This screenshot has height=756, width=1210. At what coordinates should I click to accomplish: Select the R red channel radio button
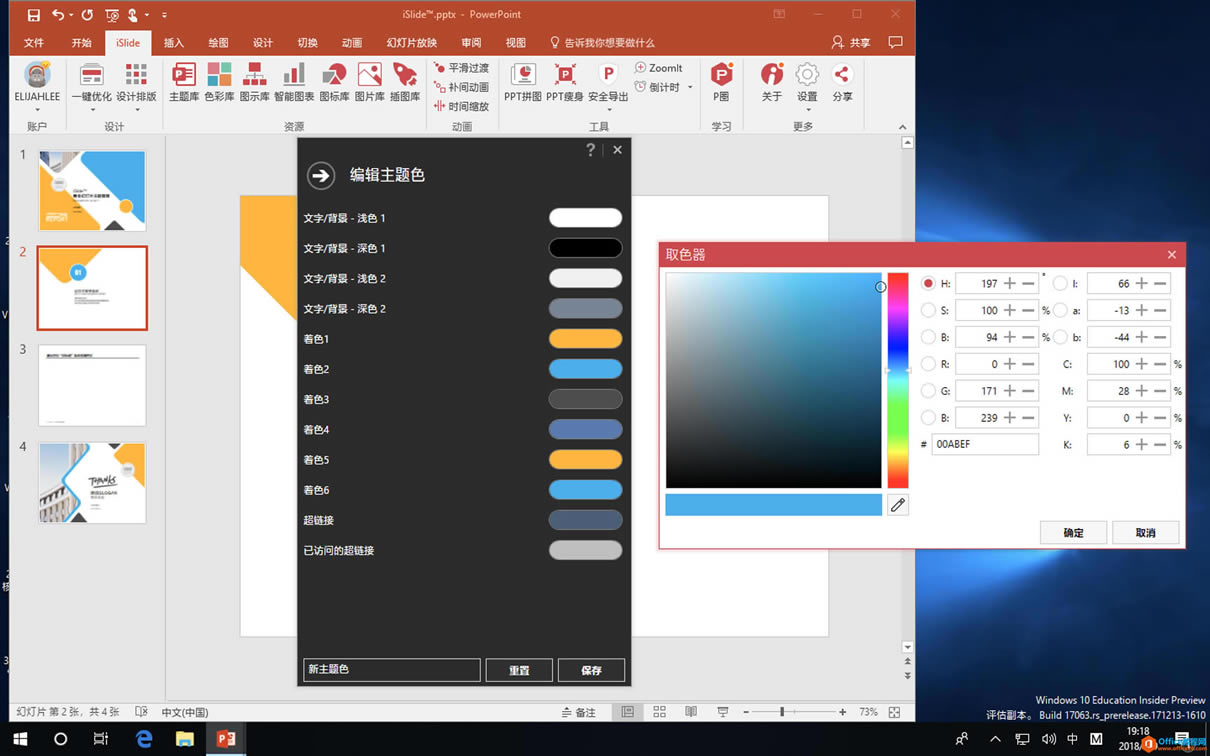928,364
